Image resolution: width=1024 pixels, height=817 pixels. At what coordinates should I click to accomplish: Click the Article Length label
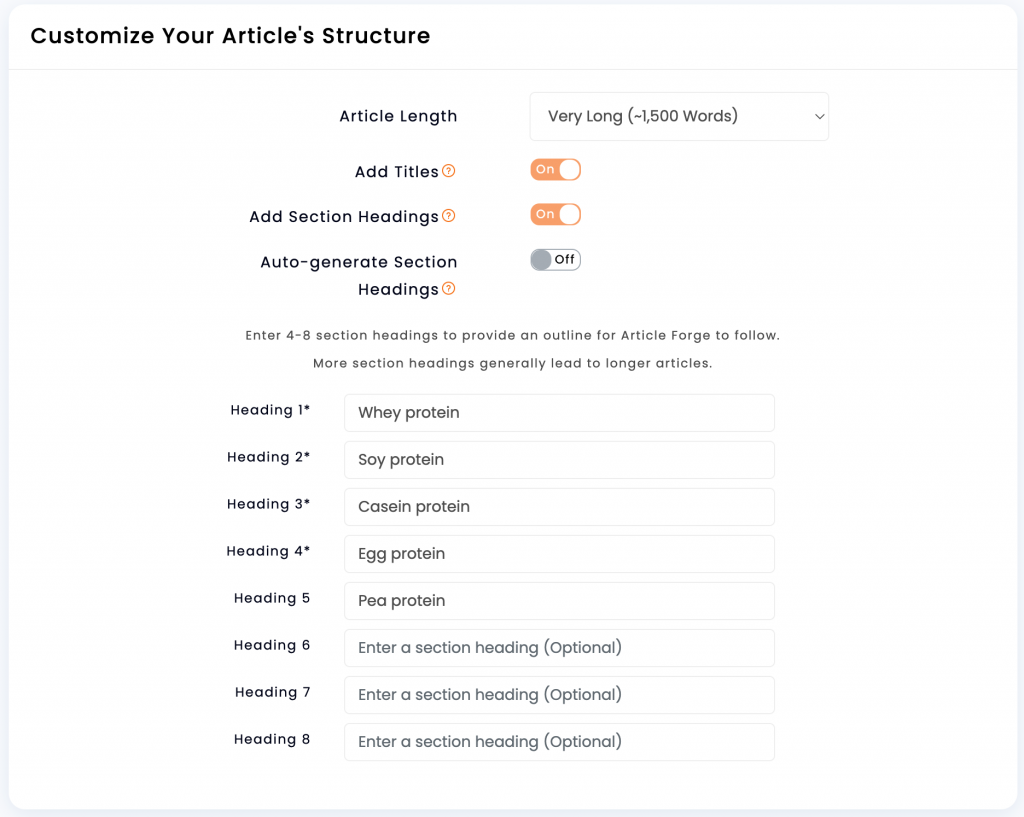tap(398, 117)
